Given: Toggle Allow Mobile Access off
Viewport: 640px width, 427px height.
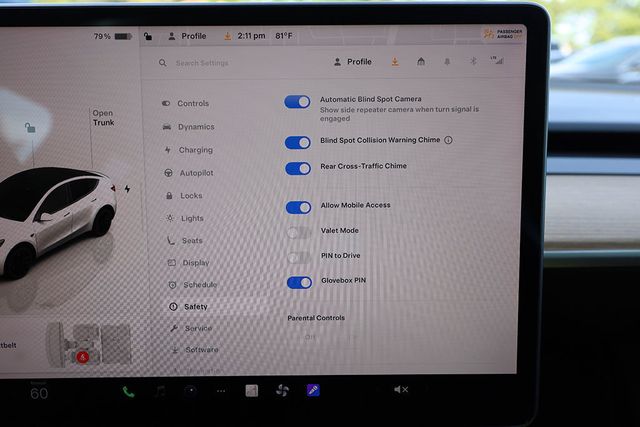Looking at the screenshot, I should tap(298, 207).
